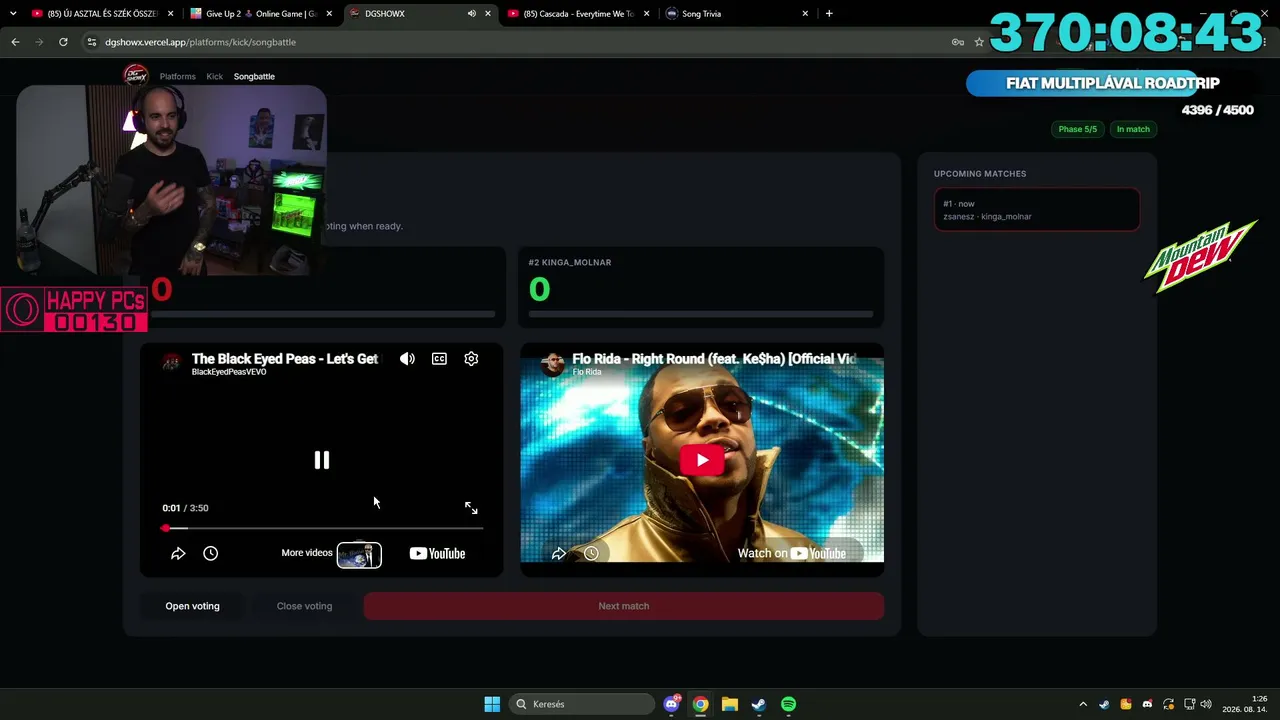
Task: Mute the DGSHOWX tab audio icon
Action: [472, 14]
